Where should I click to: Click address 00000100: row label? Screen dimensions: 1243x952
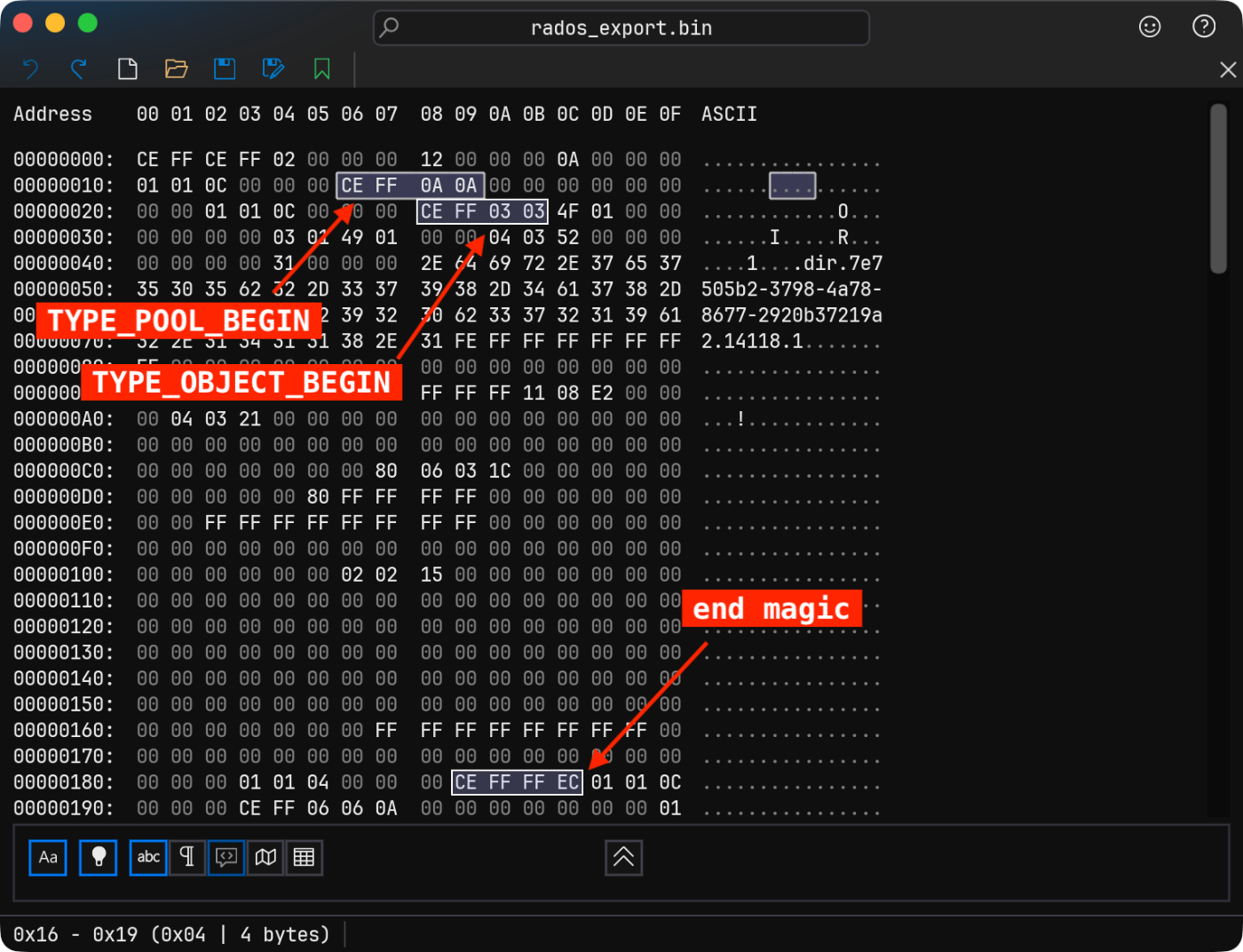64,575
